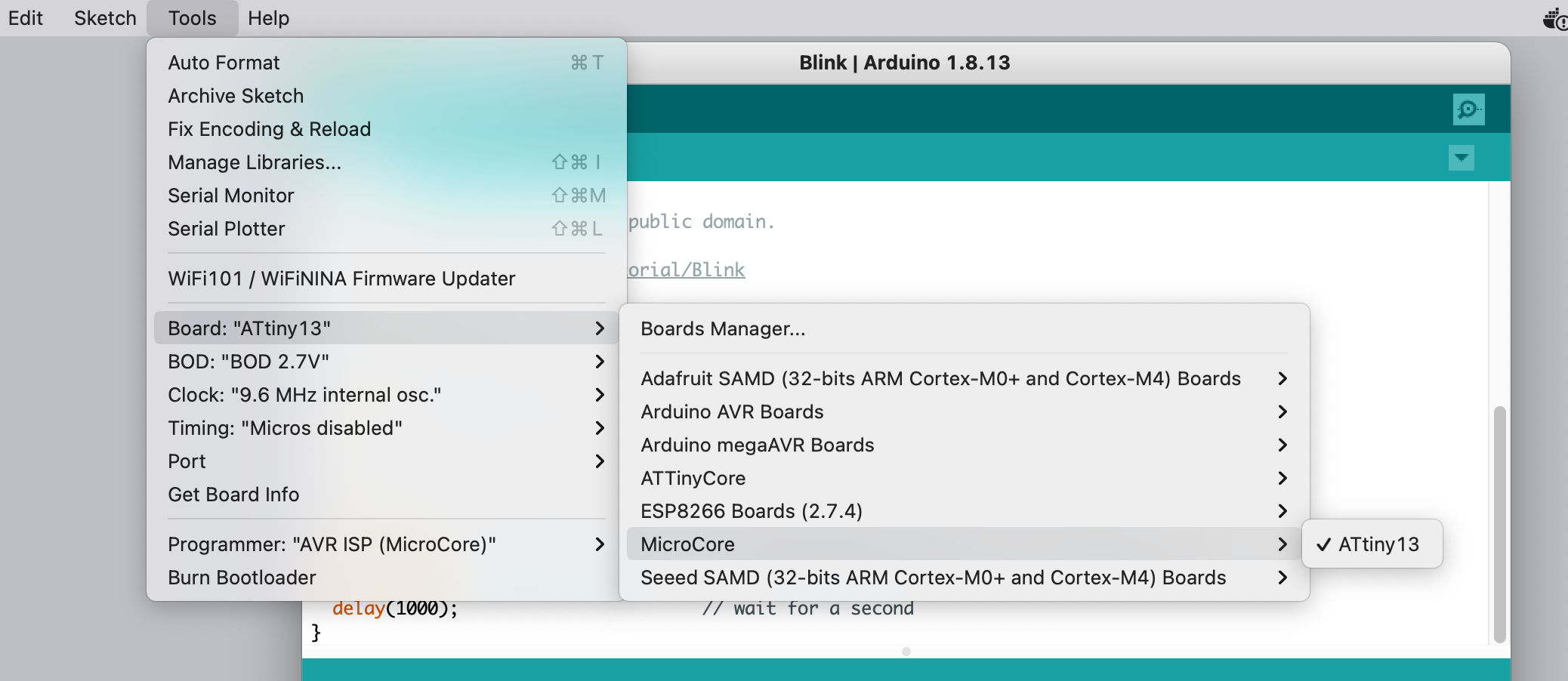The image size is (1568, 681).
Task: Click the Docker icon in the menu bar
Action: 1555,18
